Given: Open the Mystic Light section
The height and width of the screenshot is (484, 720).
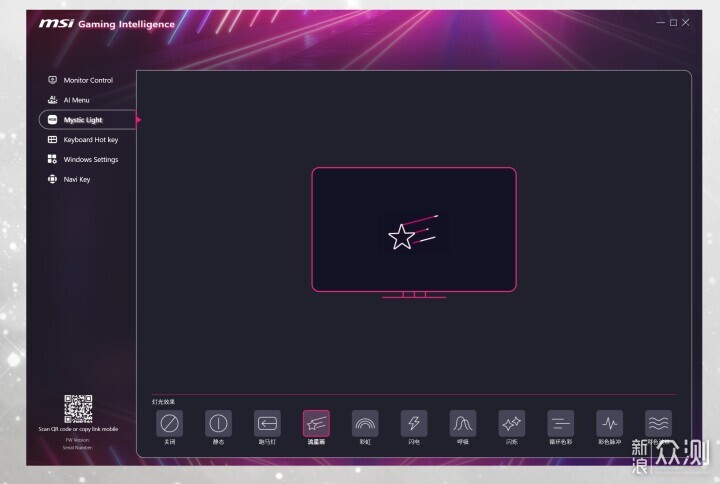Looking at the screenshot, I should pos(88,120).
